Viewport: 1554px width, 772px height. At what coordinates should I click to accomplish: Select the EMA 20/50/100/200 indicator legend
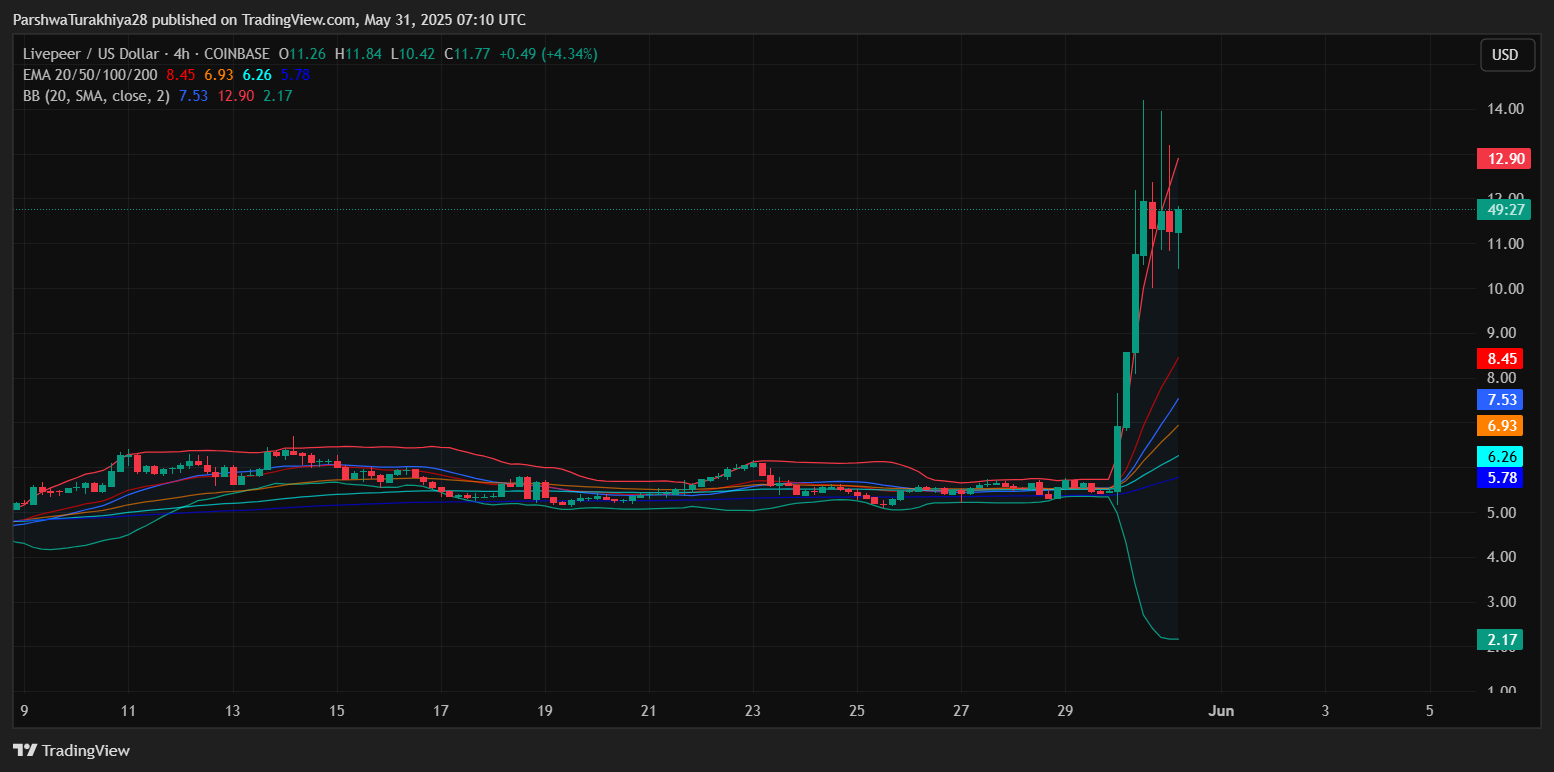[x=90, y=75]
